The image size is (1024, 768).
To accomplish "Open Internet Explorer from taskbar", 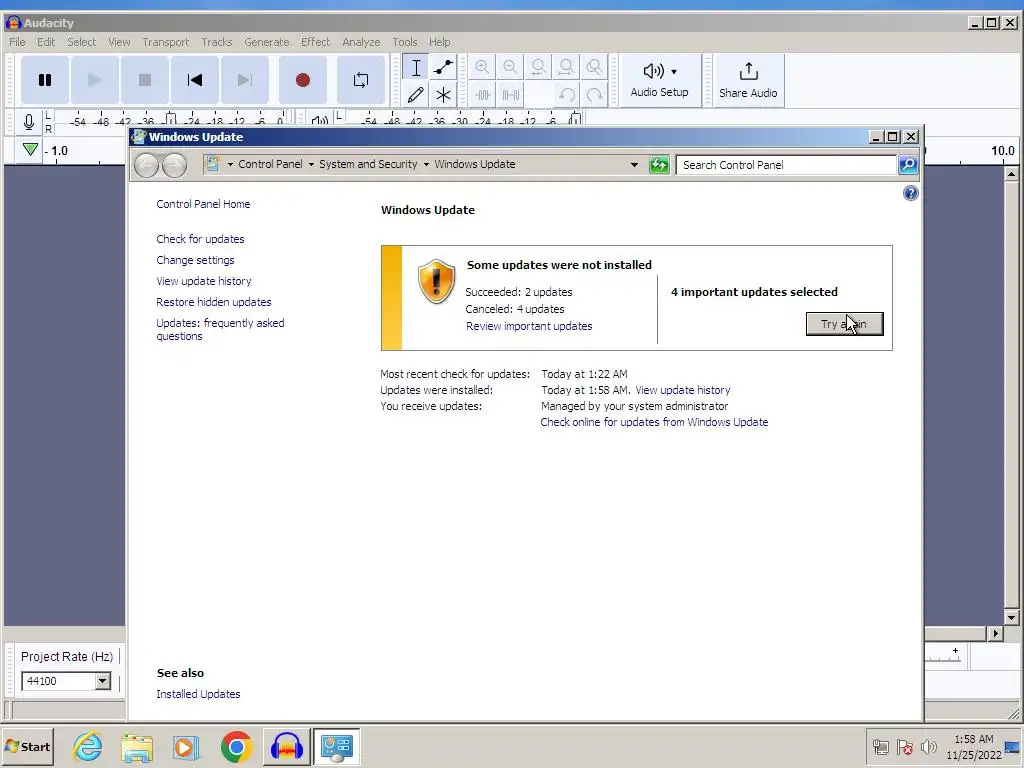I will pyautogui.click(x=88, y=746).
